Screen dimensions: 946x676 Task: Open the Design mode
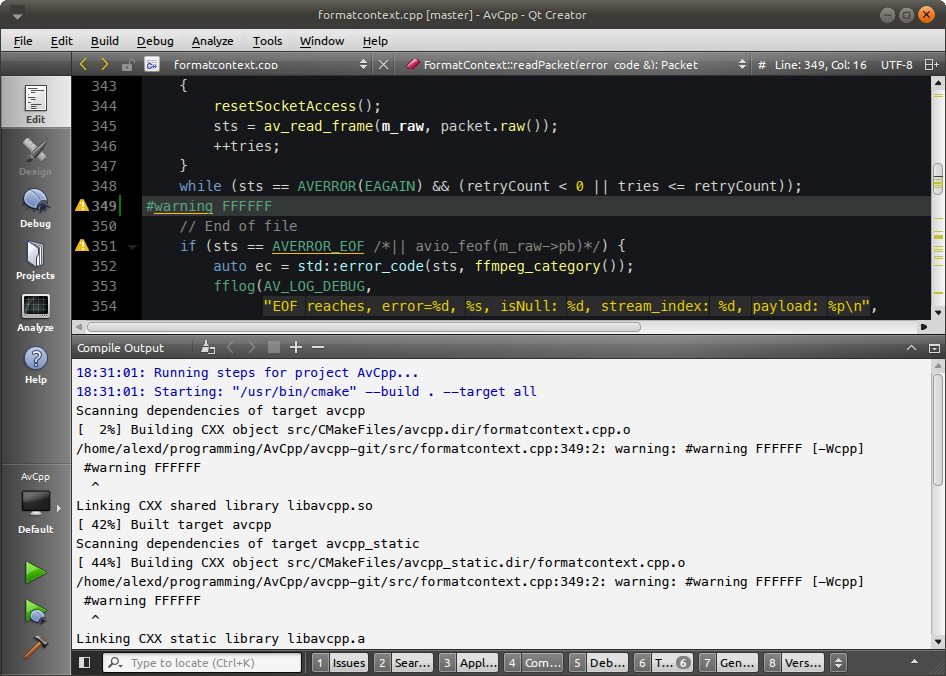pyautogui.click(x=36, y=156)
